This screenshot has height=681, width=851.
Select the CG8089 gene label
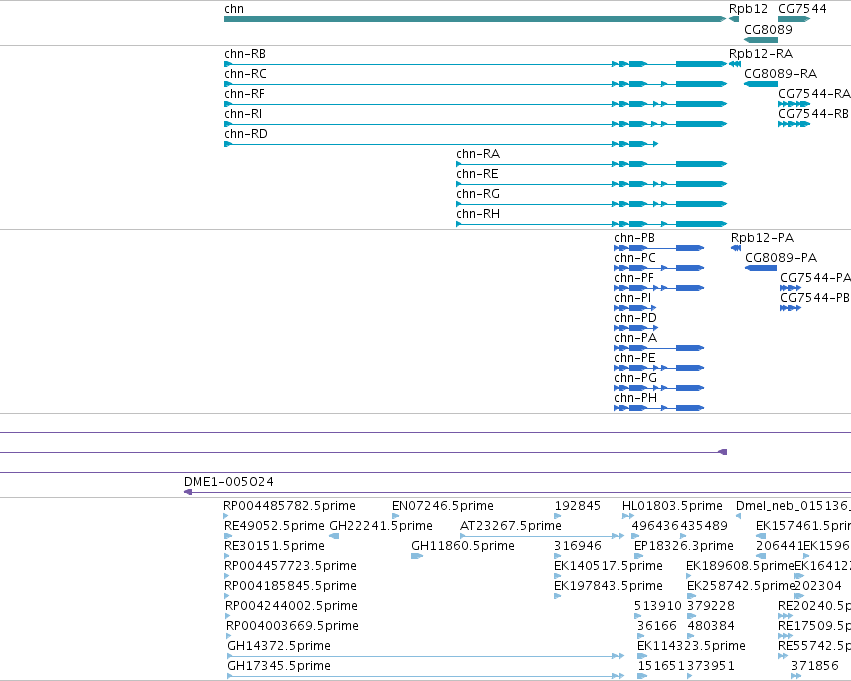[768, 30]
